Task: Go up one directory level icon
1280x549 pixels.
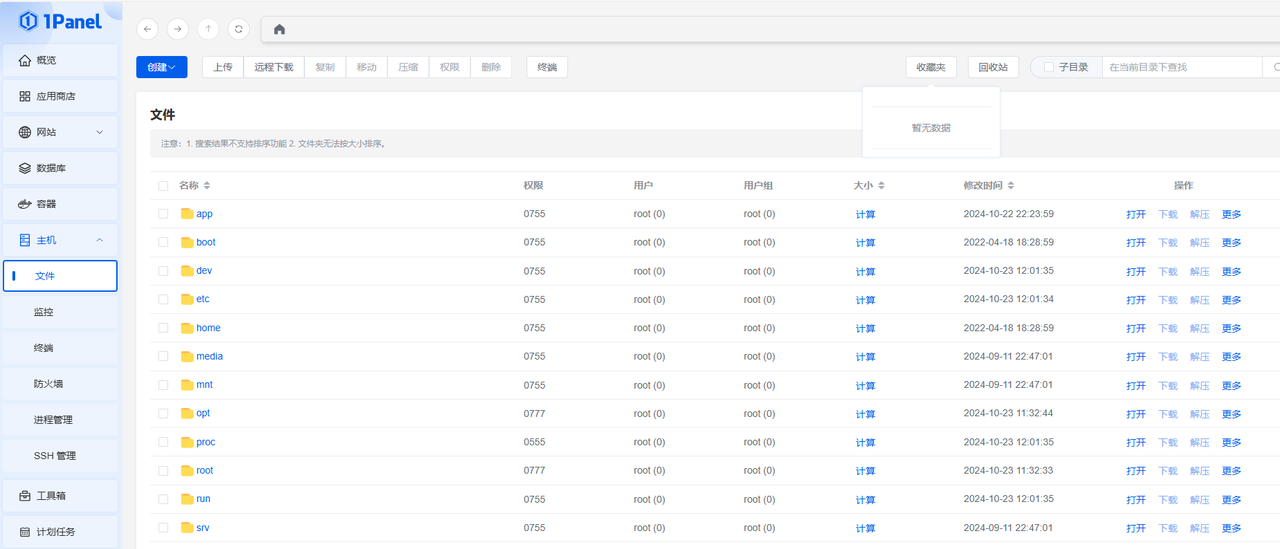Action: tap(208, 29)
